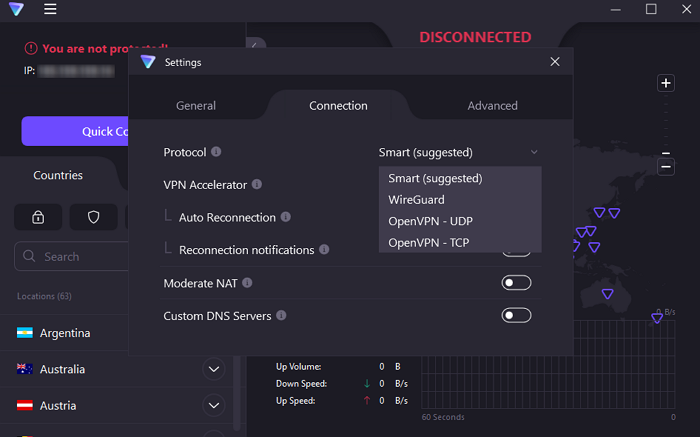Select the Secure Core lock filter icon
This screenshot has width=700, height=437.
38,217
